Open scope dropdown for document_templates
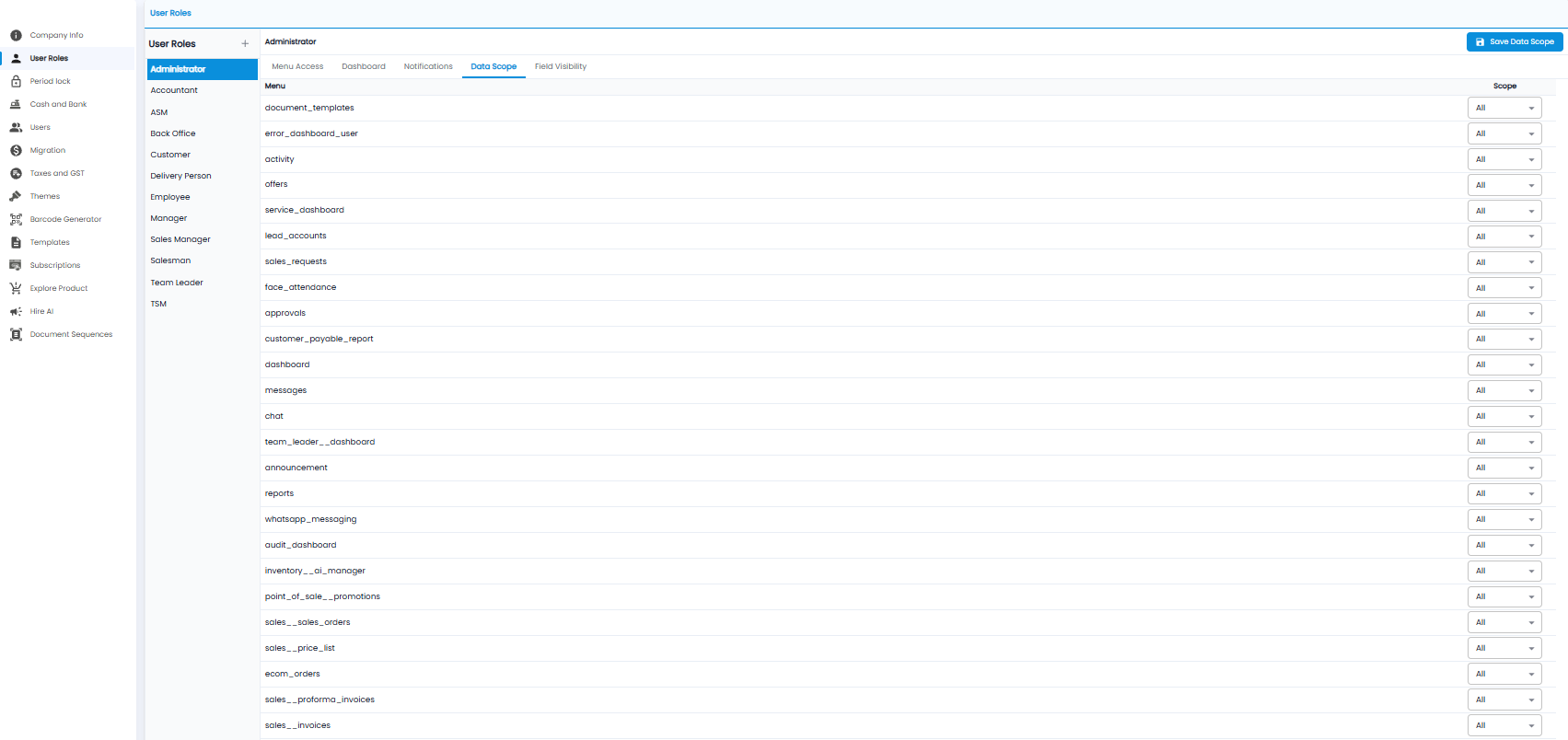The image size is (1568, 740). pos(1504,108)
